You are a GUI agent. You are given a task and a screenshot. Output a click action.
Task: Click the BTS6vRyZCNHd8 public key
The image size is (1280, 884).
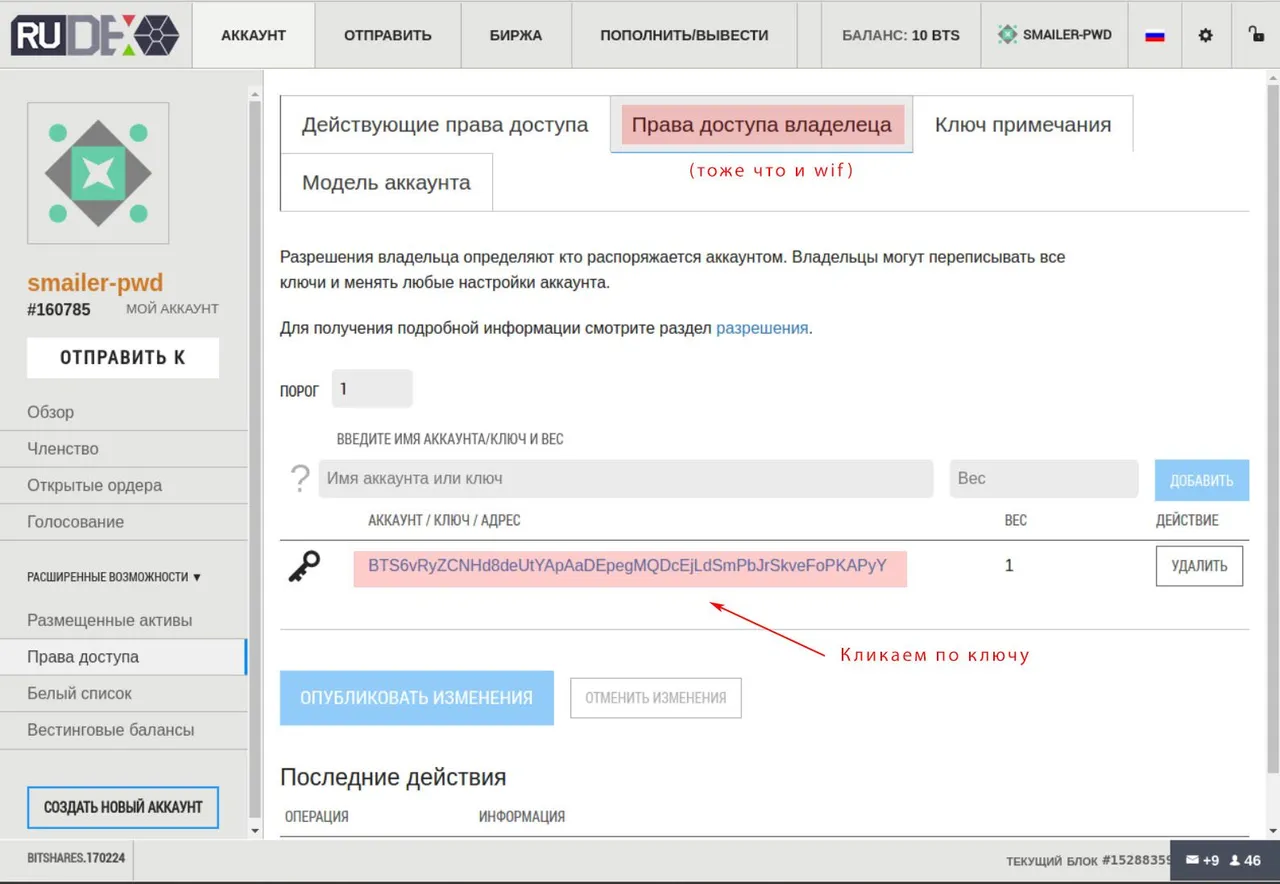628,566
